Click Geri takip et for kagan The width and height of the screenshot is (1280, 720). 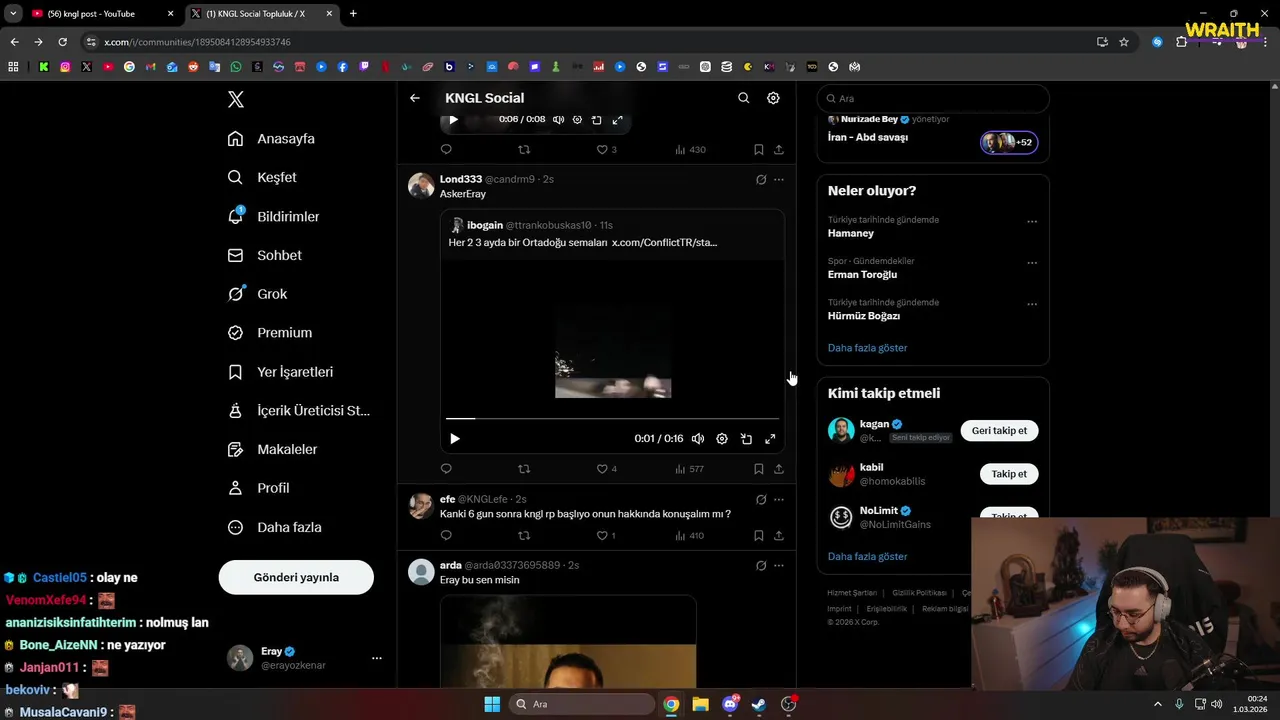(x=999, y=430)
